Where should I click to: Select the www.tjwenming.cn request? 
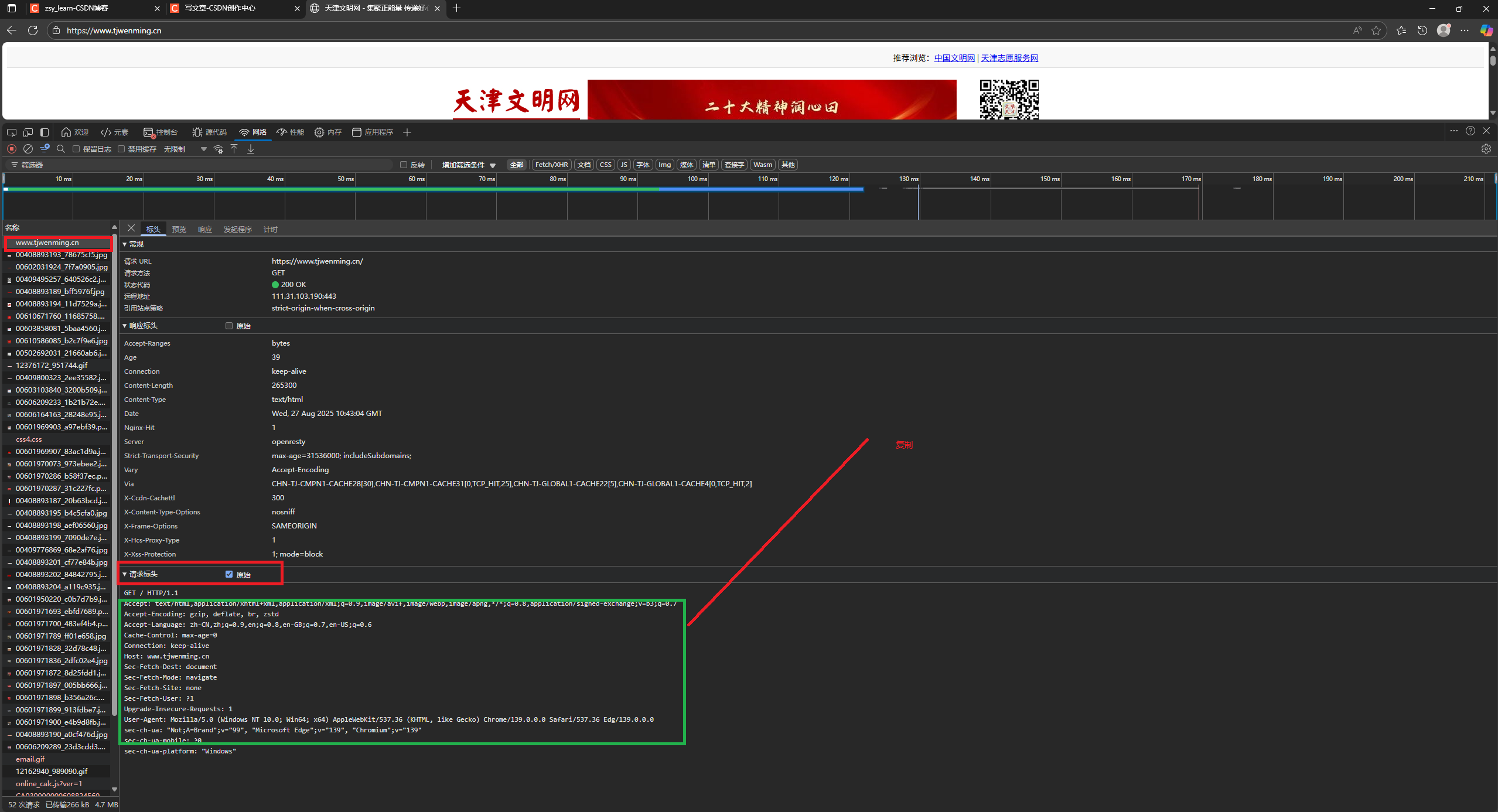click(47, 243)
